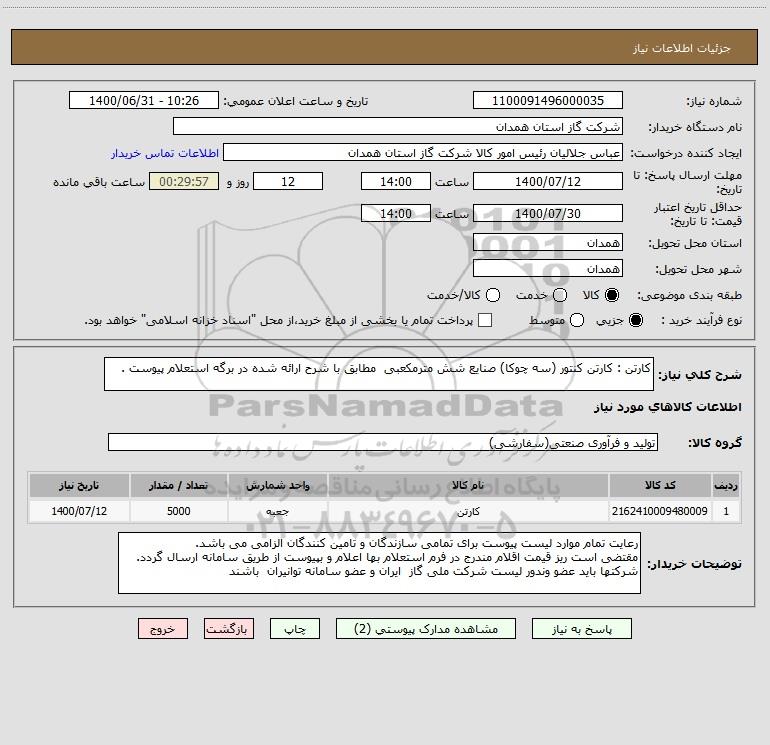Image resolution: width=770 pixels, height=745 pixels.
Task: Click the need date cell 1400/07/12 in table
Action: [x=79, y=511]
